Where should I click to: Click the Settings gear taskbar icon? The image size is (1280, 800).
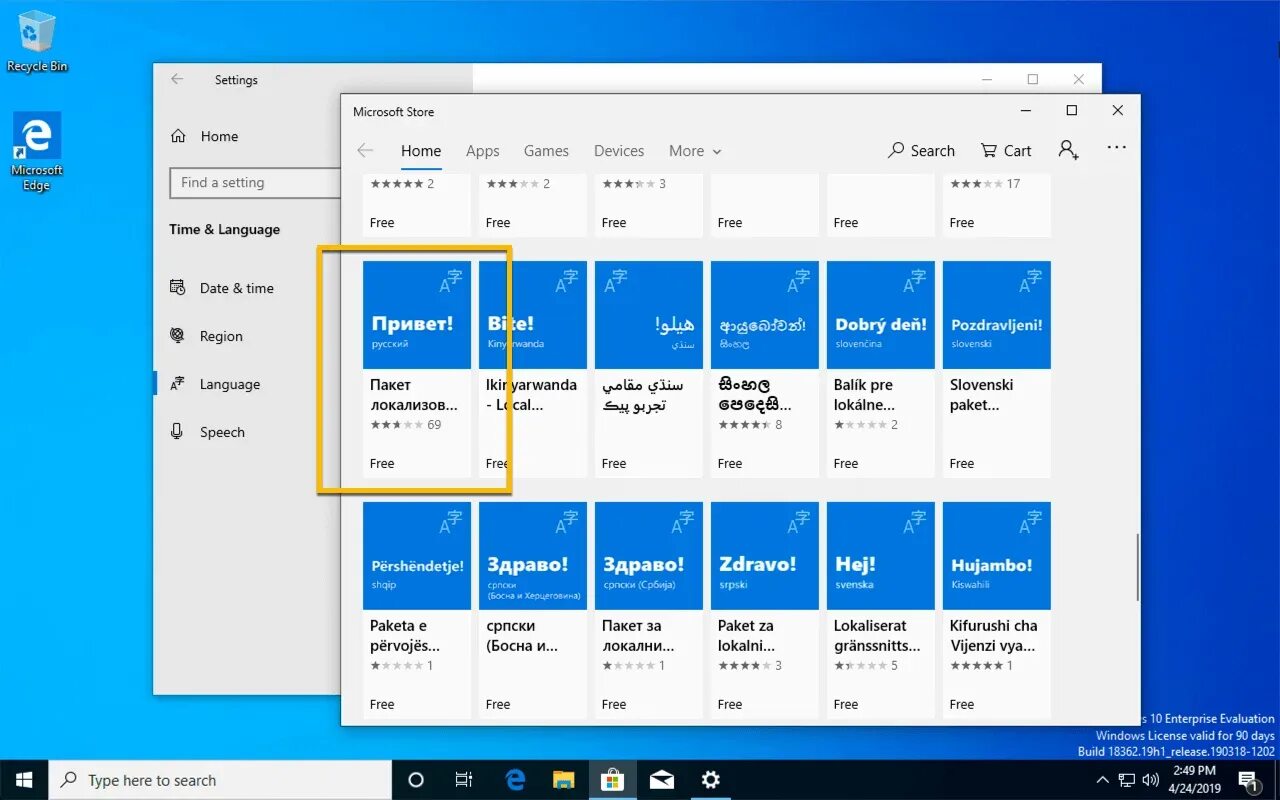tap(710, 780)
